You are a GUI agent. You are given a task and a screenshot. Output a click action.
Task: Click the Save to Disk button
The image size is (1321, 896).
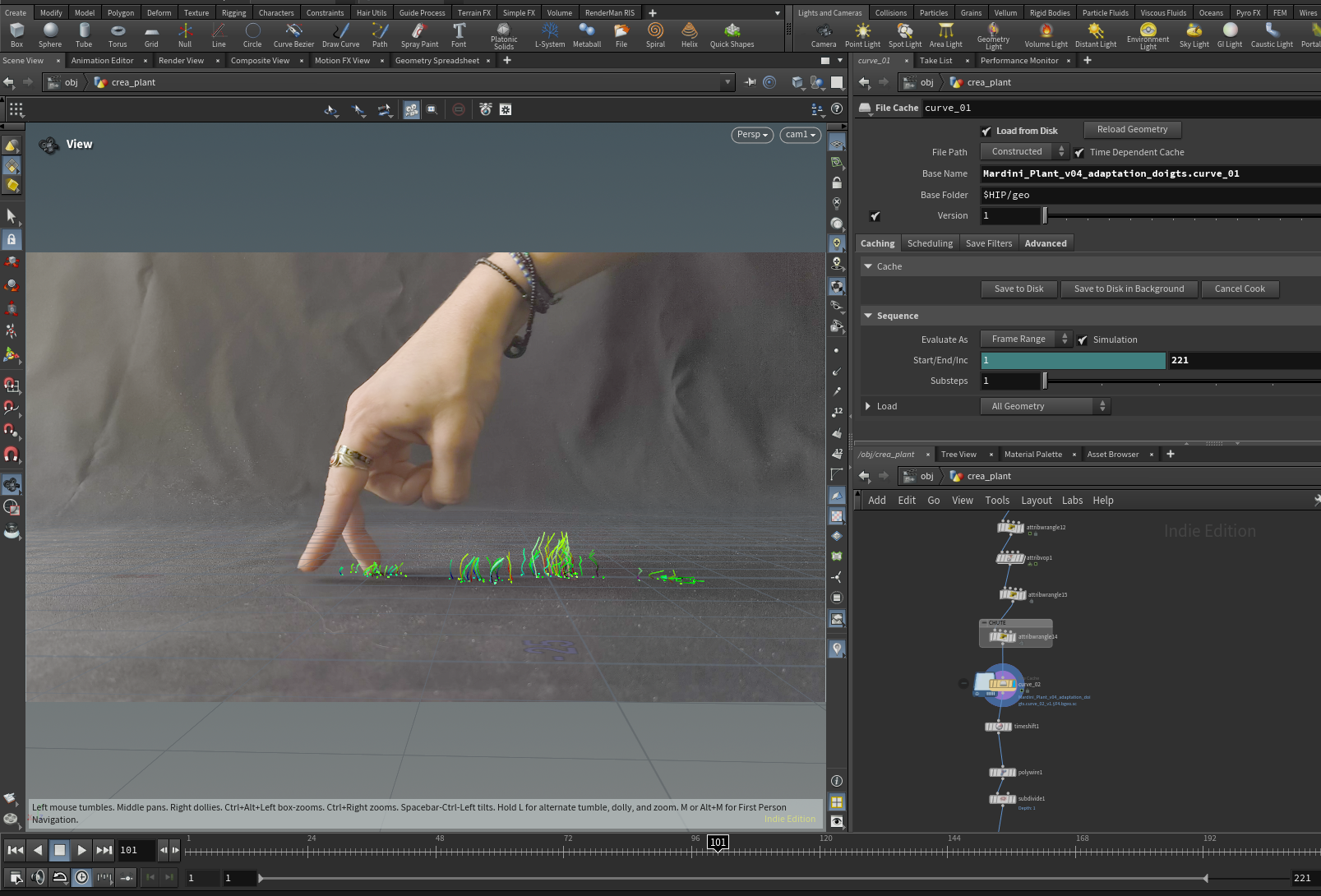(1018, 289)
